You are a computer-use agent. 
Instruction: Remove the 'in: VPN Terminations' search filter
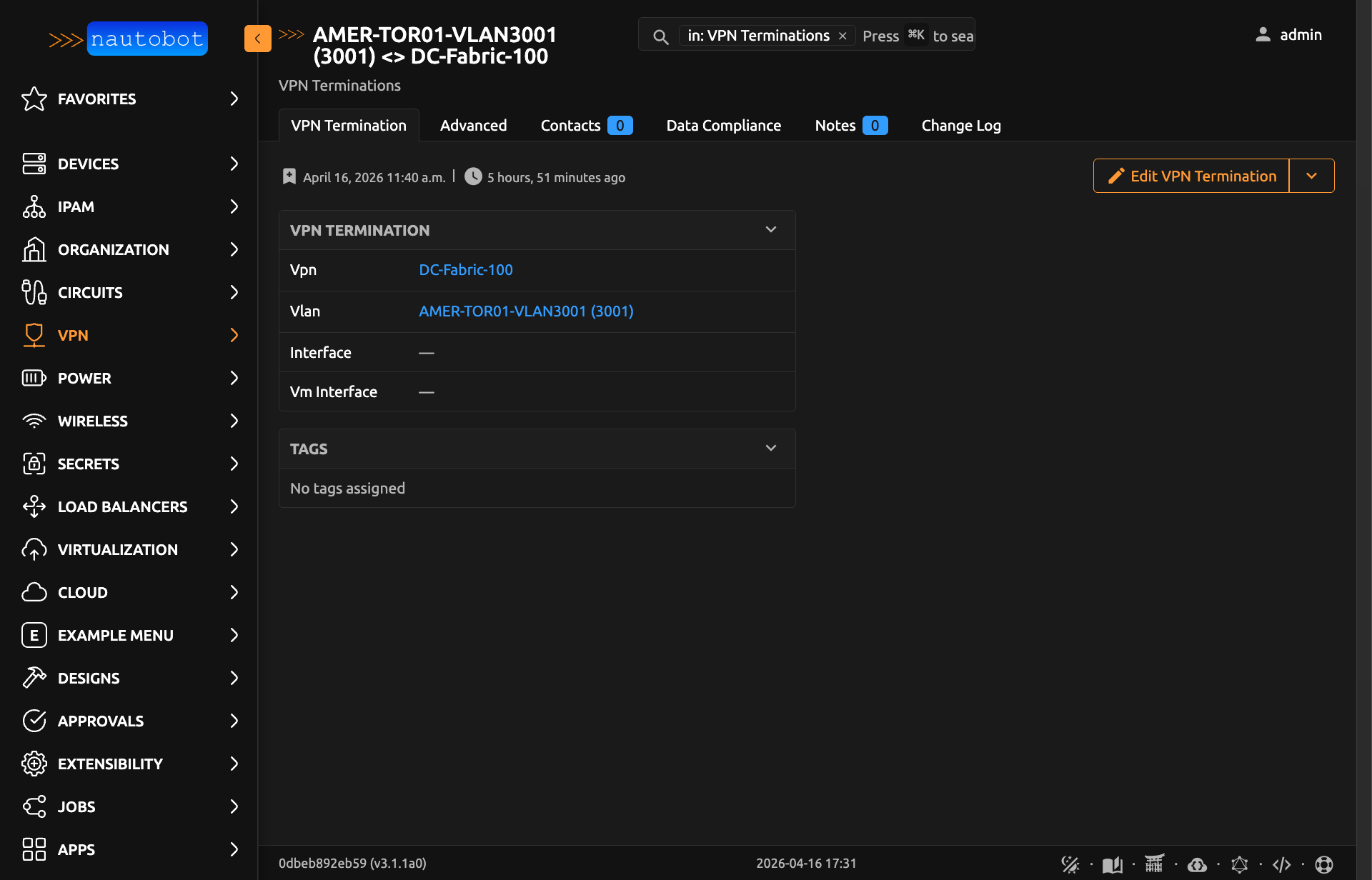coord(842,36)
